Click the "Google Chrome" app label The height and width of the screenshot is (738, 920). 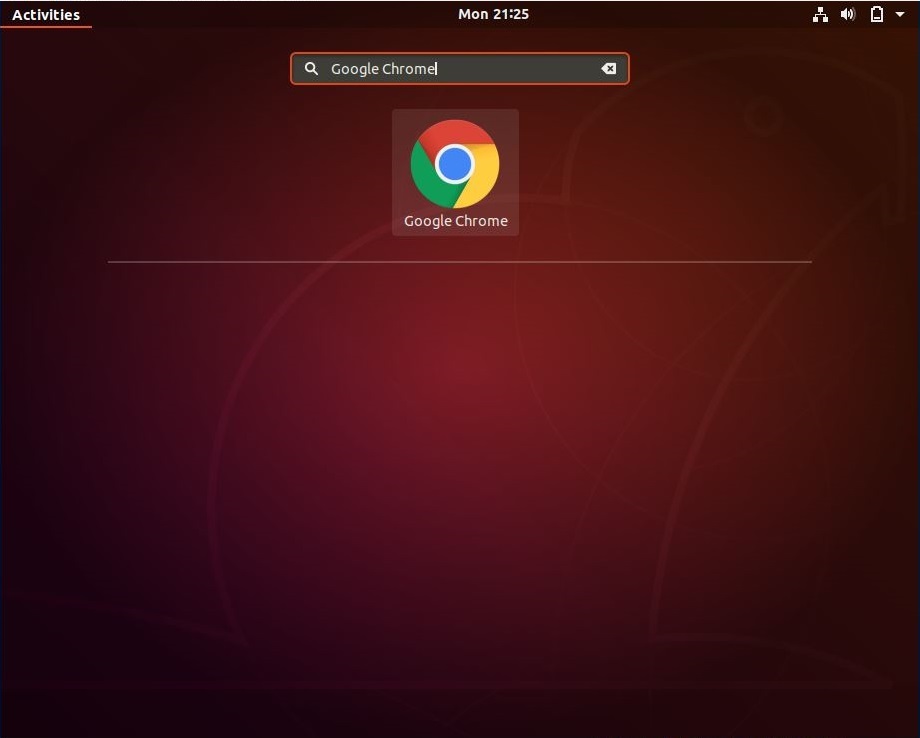tap(456, 221)
